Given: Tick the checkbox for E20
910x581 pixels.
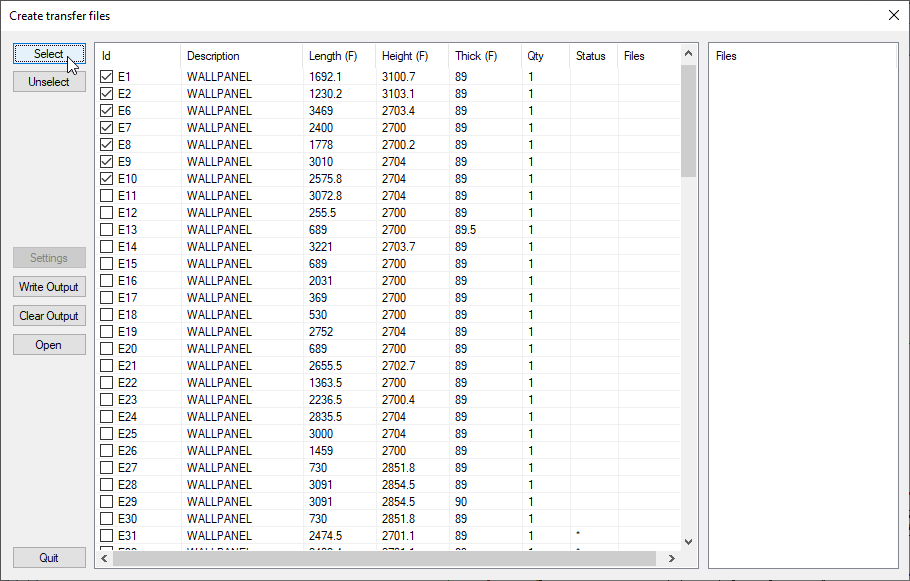Looking at the screenshot, I should 107,349.
